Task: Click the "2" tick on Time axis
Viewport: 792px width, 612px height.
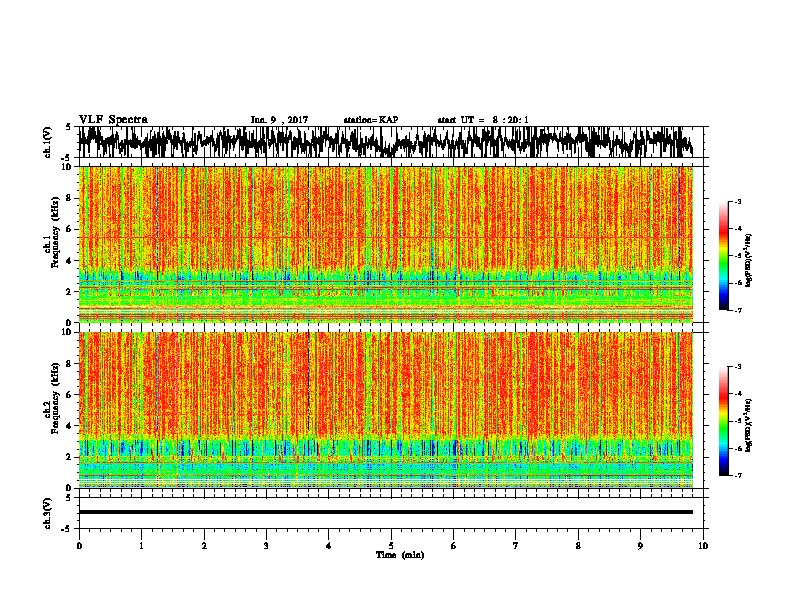Action: pos(204,546)
